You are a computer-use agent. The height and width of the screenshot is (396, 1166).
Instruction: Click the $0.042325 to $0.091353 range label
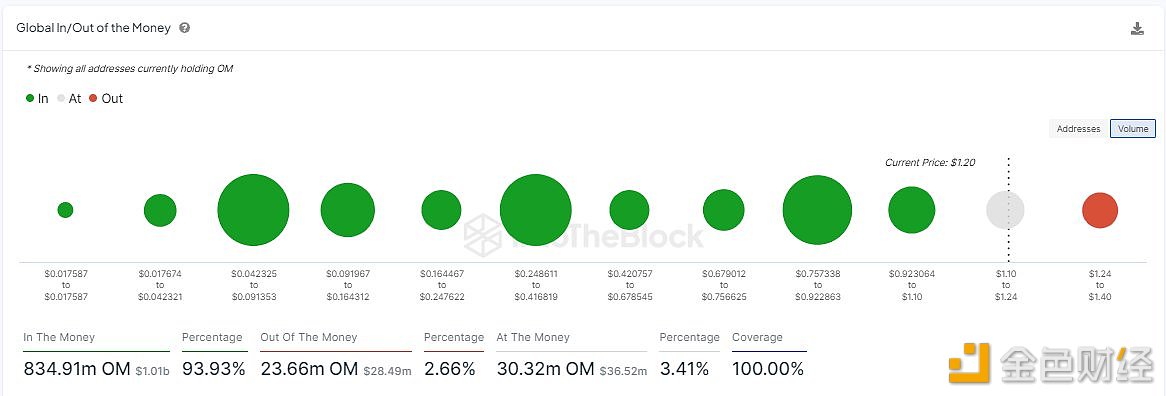point(254,285)
